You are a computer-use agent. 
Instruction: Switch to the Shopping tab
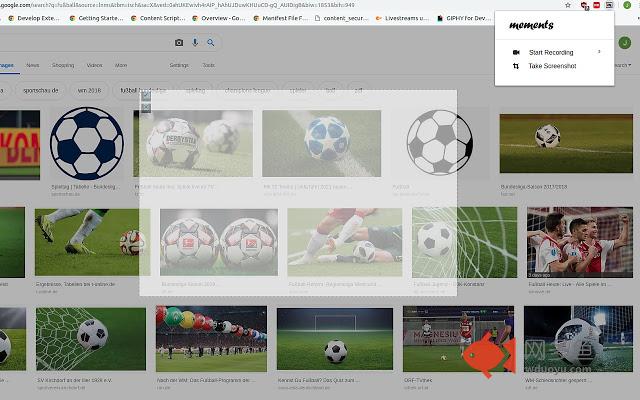coord(63,65)
